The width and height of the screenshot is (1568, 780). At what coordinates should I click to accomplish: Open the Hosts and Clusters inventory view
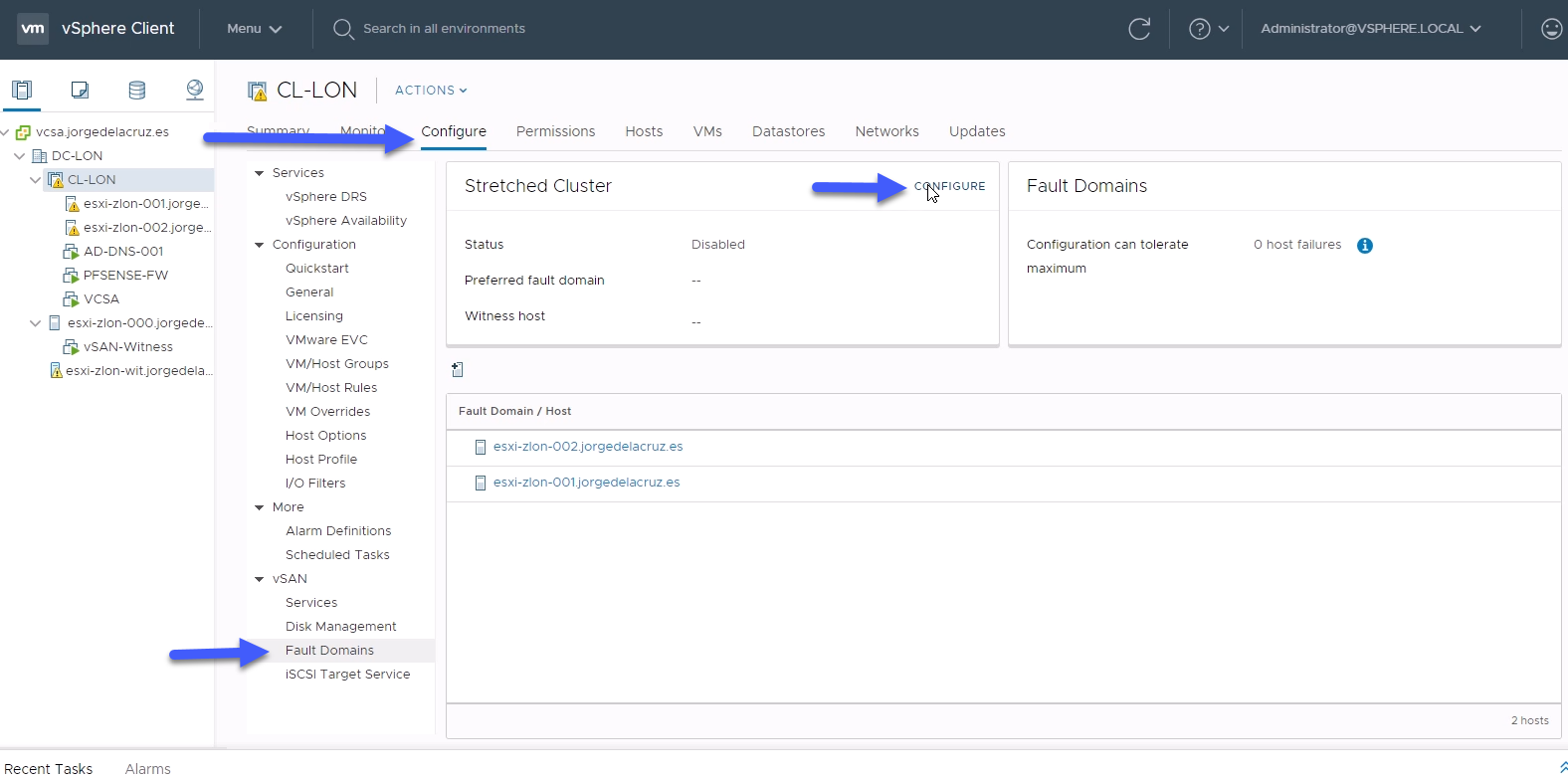click(21, 90)
